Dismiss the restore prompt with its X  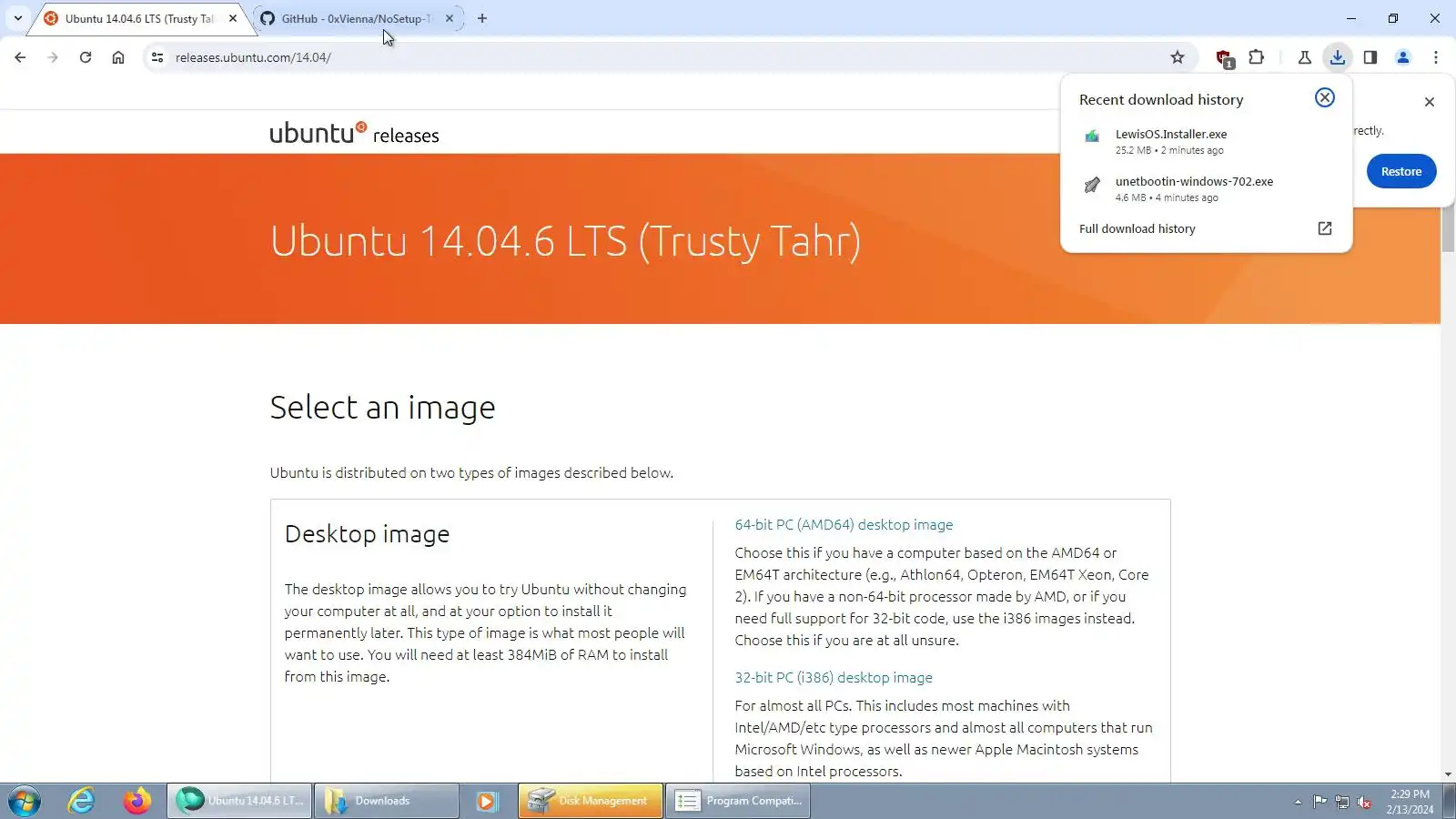(1430, 102)
